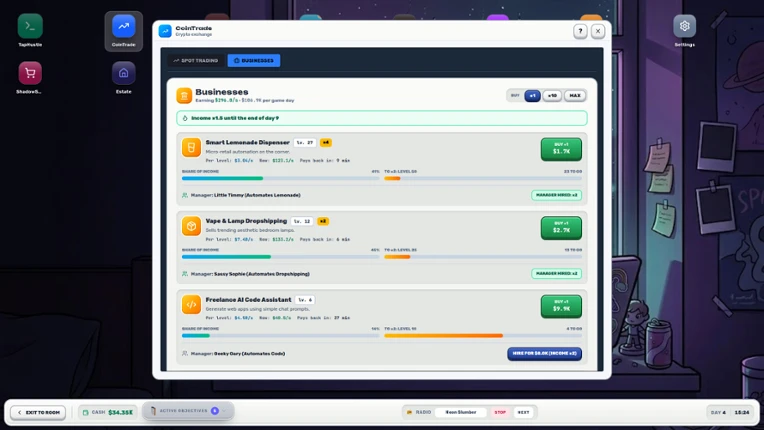Click the Dropshipping progress to next multiplier bar
764x430 pixels.
483,257
